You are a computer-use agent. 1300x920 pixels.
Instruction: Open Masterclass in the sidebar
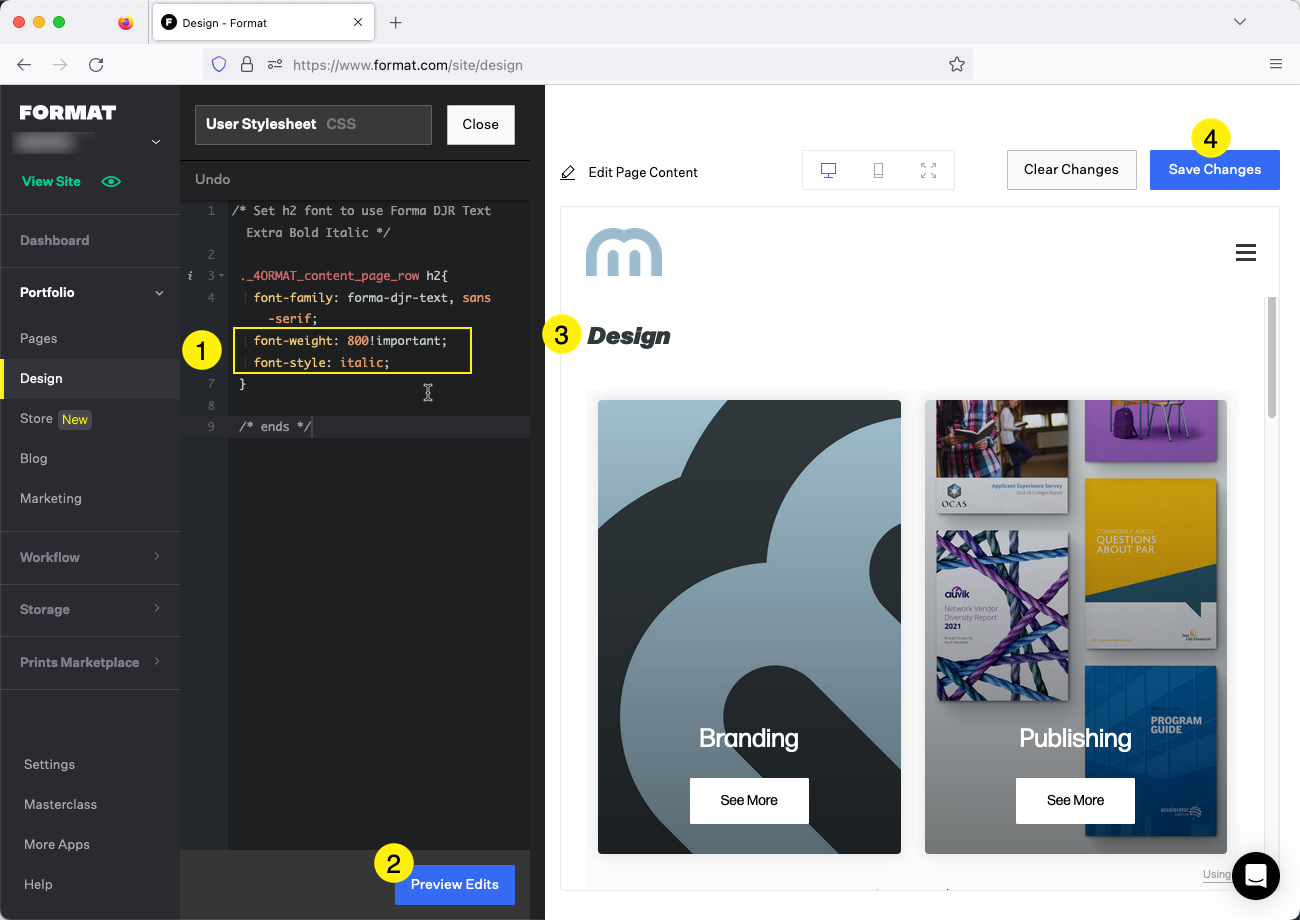point(60,804)
